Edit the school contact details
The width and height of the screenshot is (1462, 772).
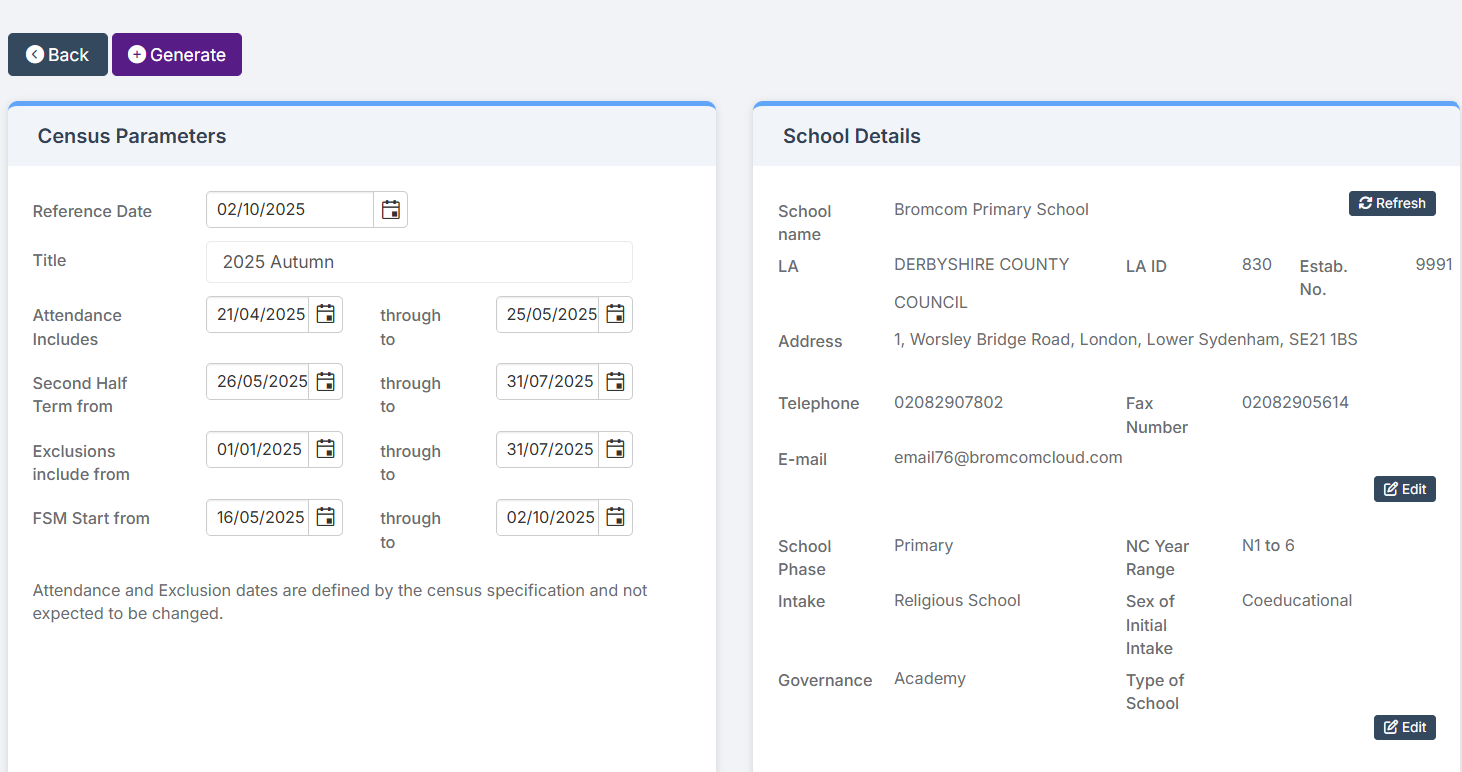tap(1404, 489)
